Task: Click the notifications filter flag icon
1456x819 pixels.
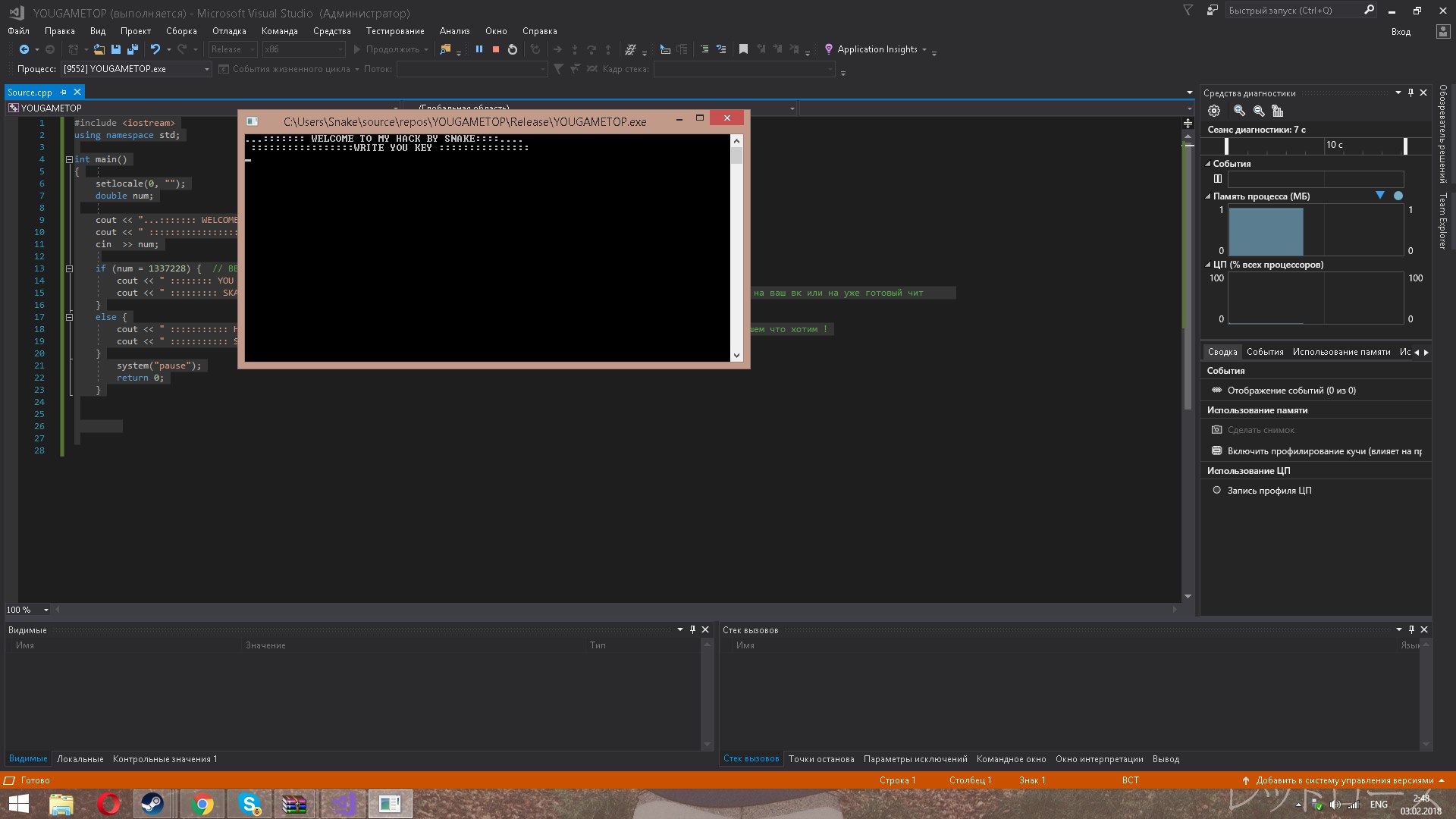Action: point(1188,10)
